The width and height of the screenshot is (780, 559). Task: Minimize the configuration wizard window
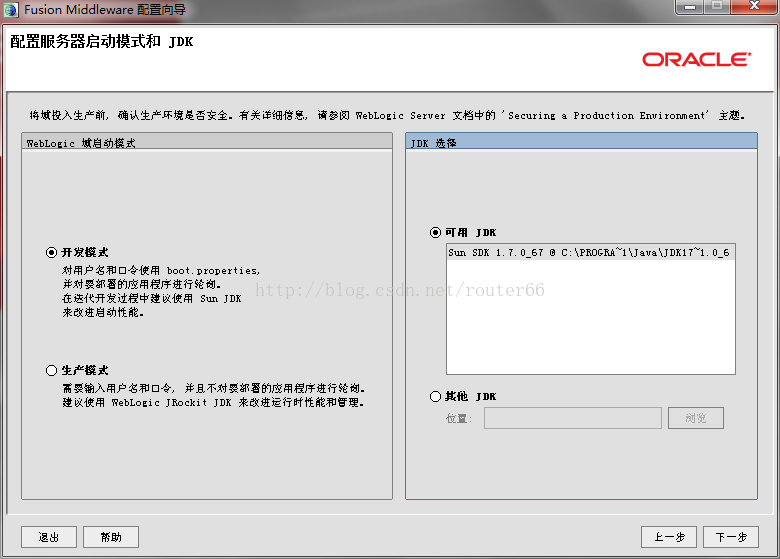pos(690,6)
